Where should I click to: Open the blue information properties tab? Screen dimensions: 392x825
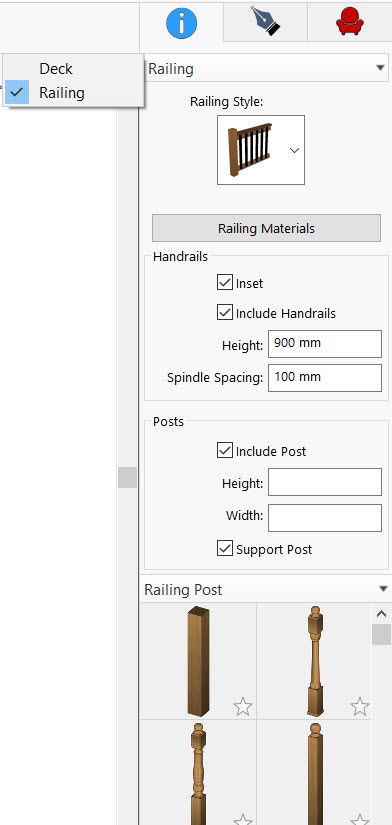(x=182, y=23)
